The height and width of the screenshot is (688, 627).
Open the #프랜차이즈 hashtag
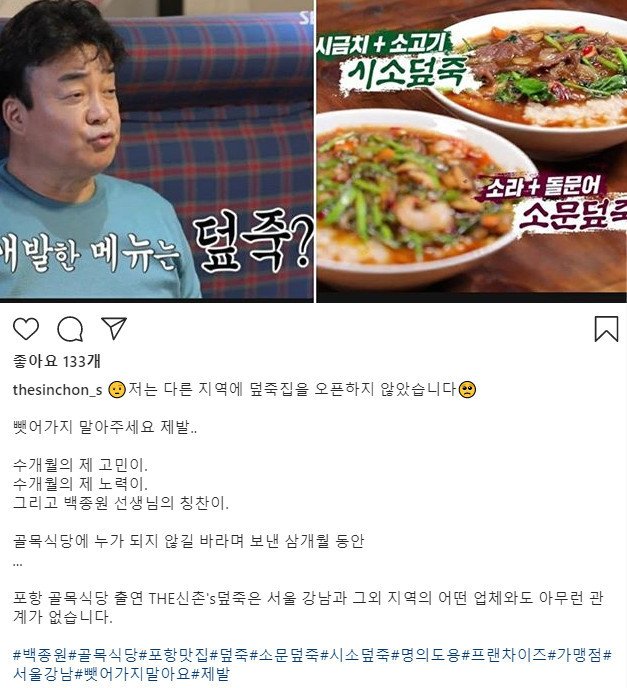pyautogui.click(x=504, y=655)
